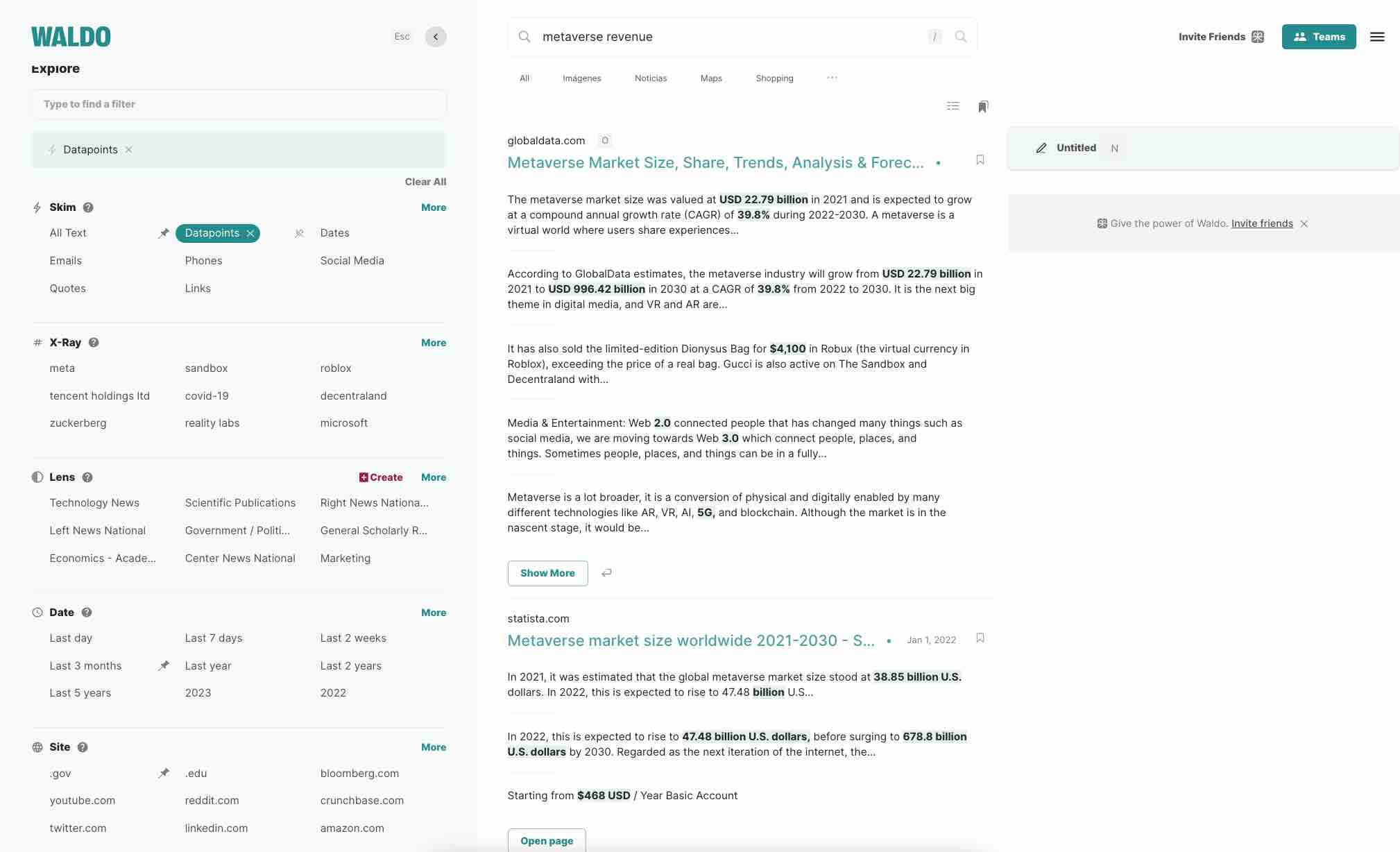Switch to the Imágenes tab
The height and width of the screenshot is (852, 1400).
click(x=582, y=78)
